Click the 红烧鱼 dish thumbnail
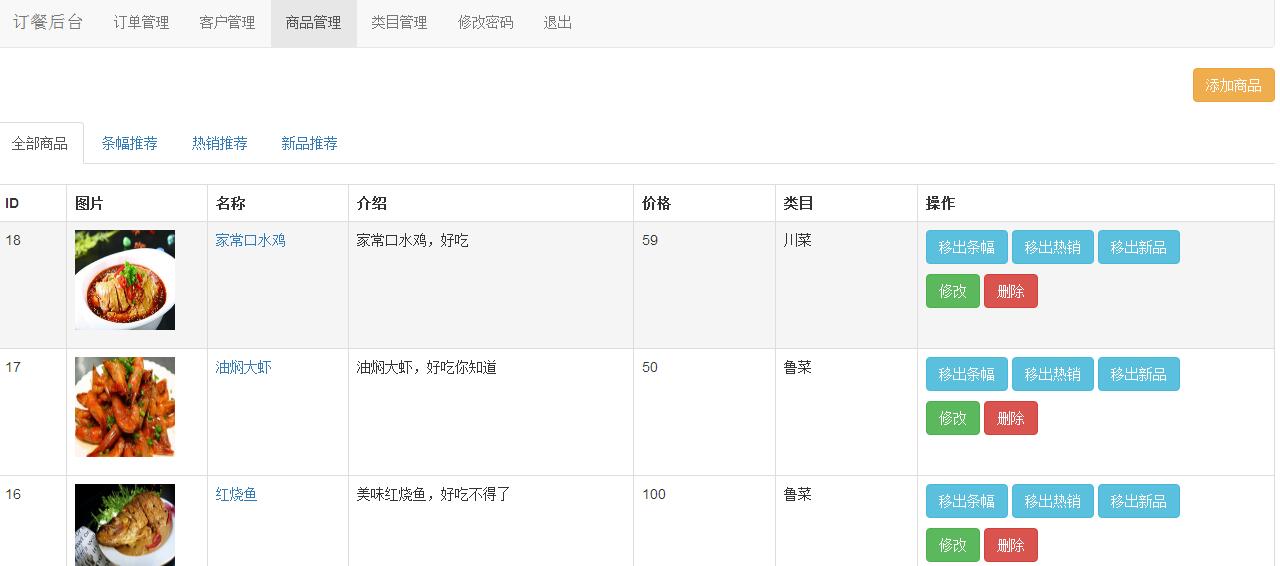 [125, 525]
